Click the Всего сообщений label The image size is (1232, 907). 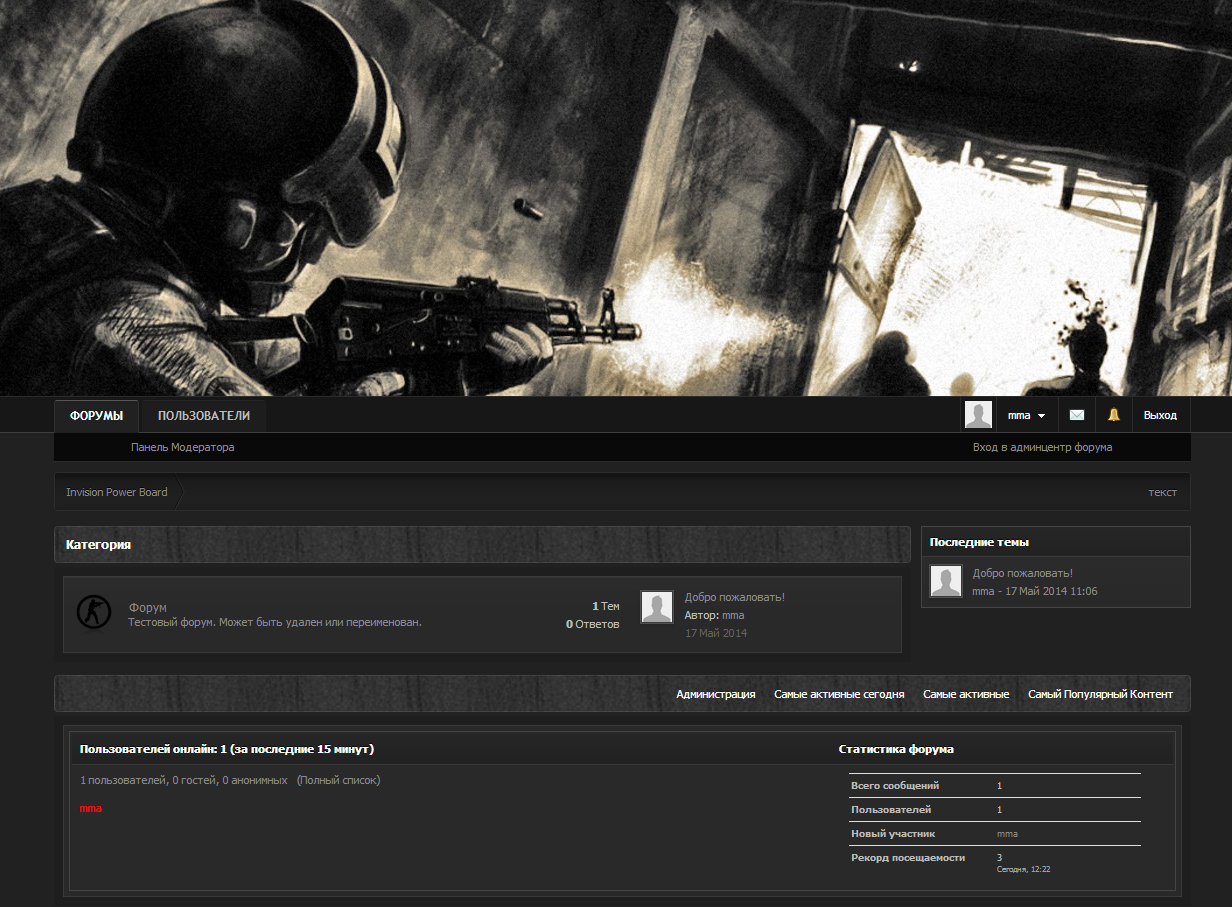(x=895, y=785)
